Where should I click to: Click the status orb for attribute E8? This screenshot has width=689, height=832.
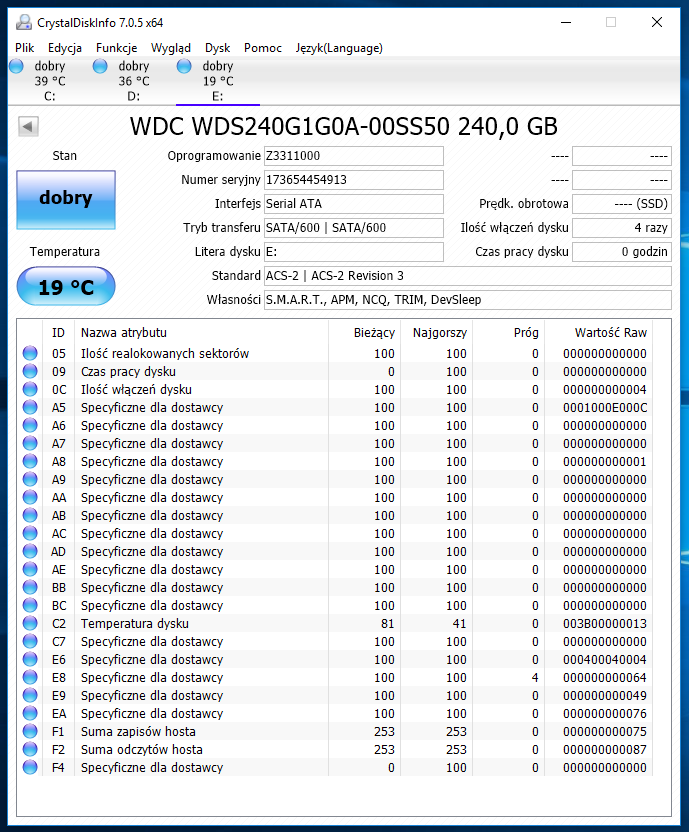point(30,678)
